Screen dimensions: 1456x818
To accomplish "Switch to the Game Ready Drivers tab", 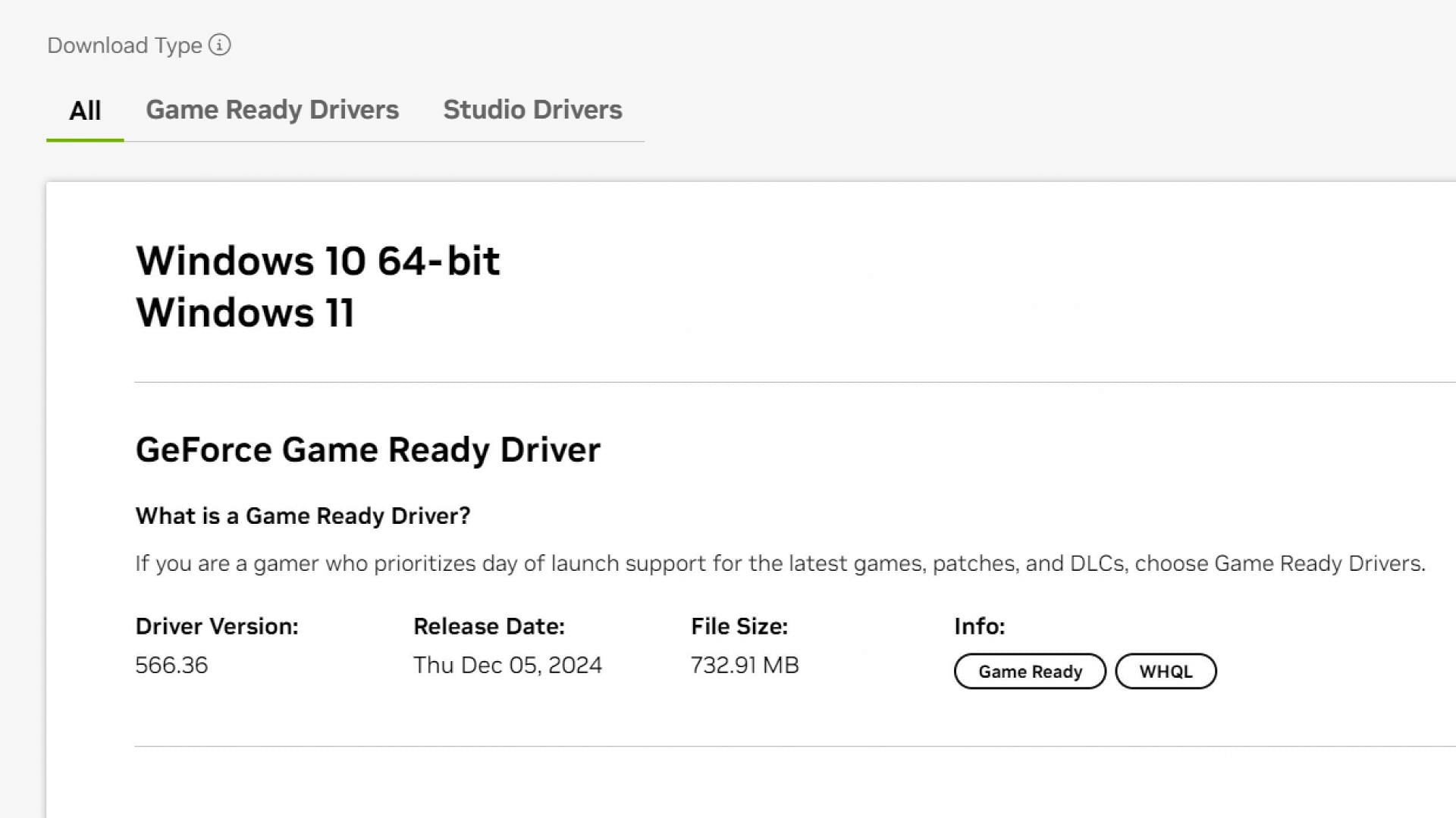I will [x=272, y=110].
